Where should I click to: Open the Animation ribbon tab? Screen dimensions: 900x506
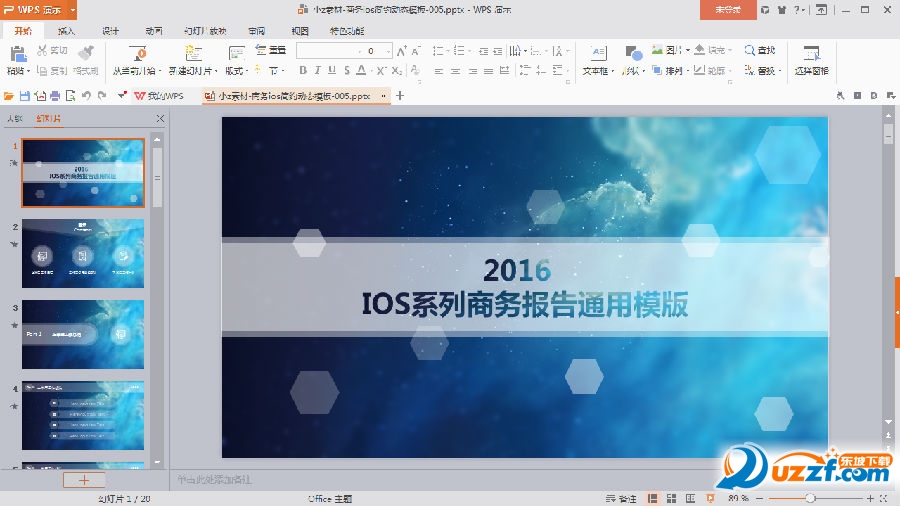pos(154,31)
